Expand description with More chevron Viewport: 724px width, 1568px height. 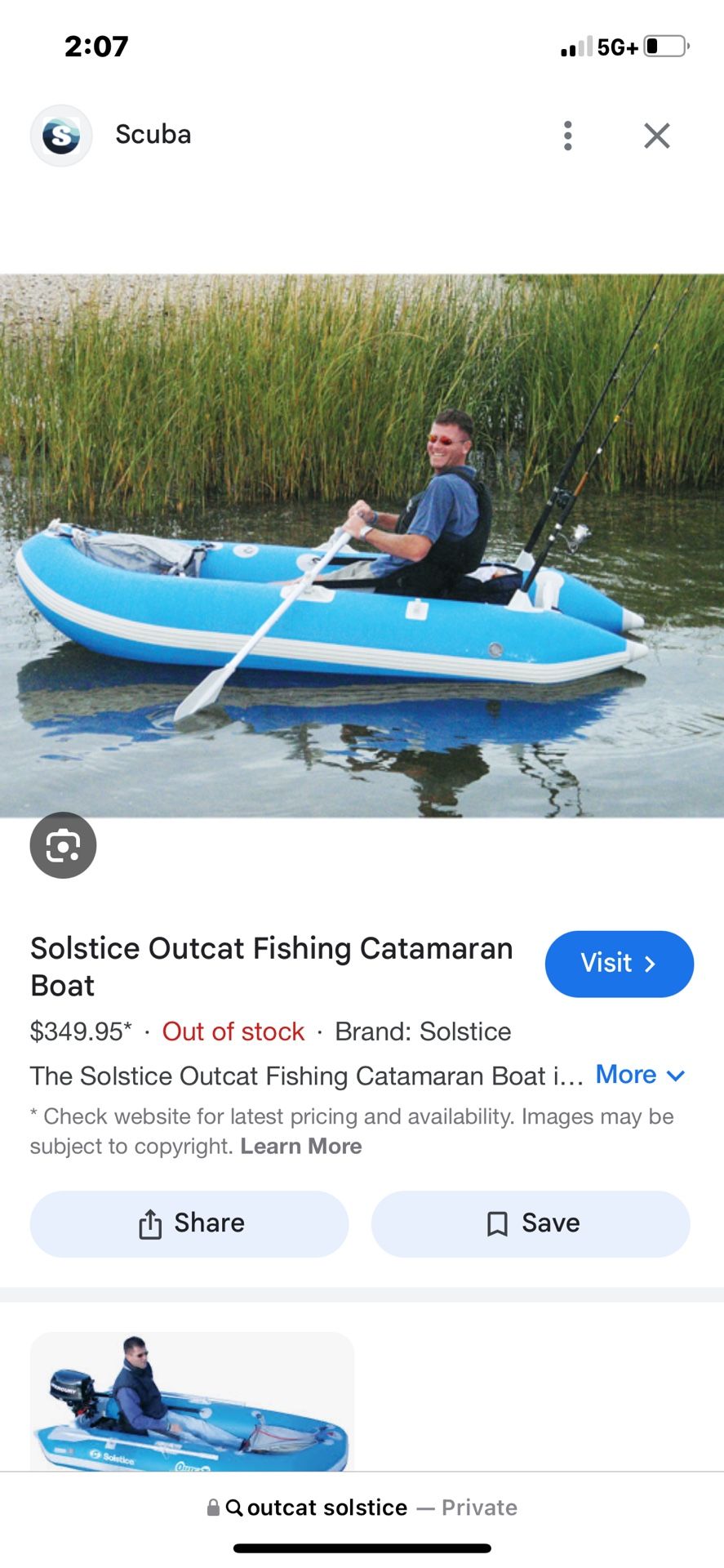coord(641,1075)
